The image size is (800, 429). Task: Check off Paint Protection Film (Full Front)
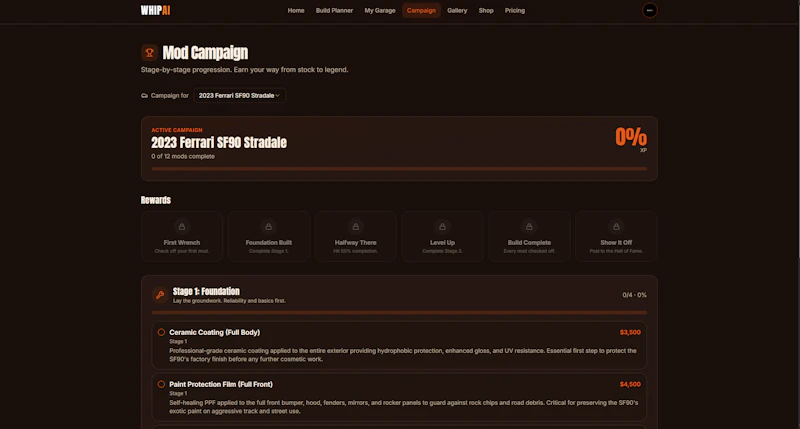click(x=161, y=384)
